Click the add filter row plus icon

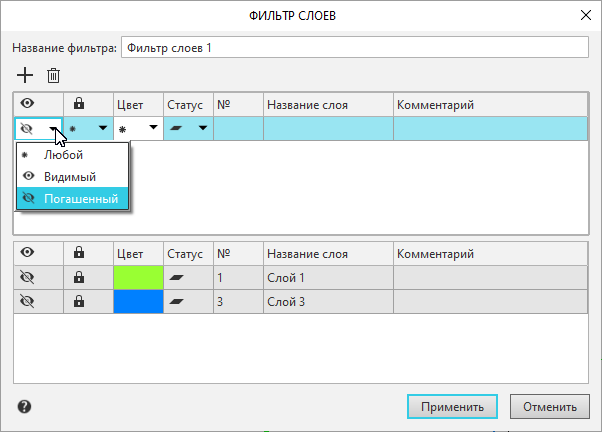coord(25,75)
